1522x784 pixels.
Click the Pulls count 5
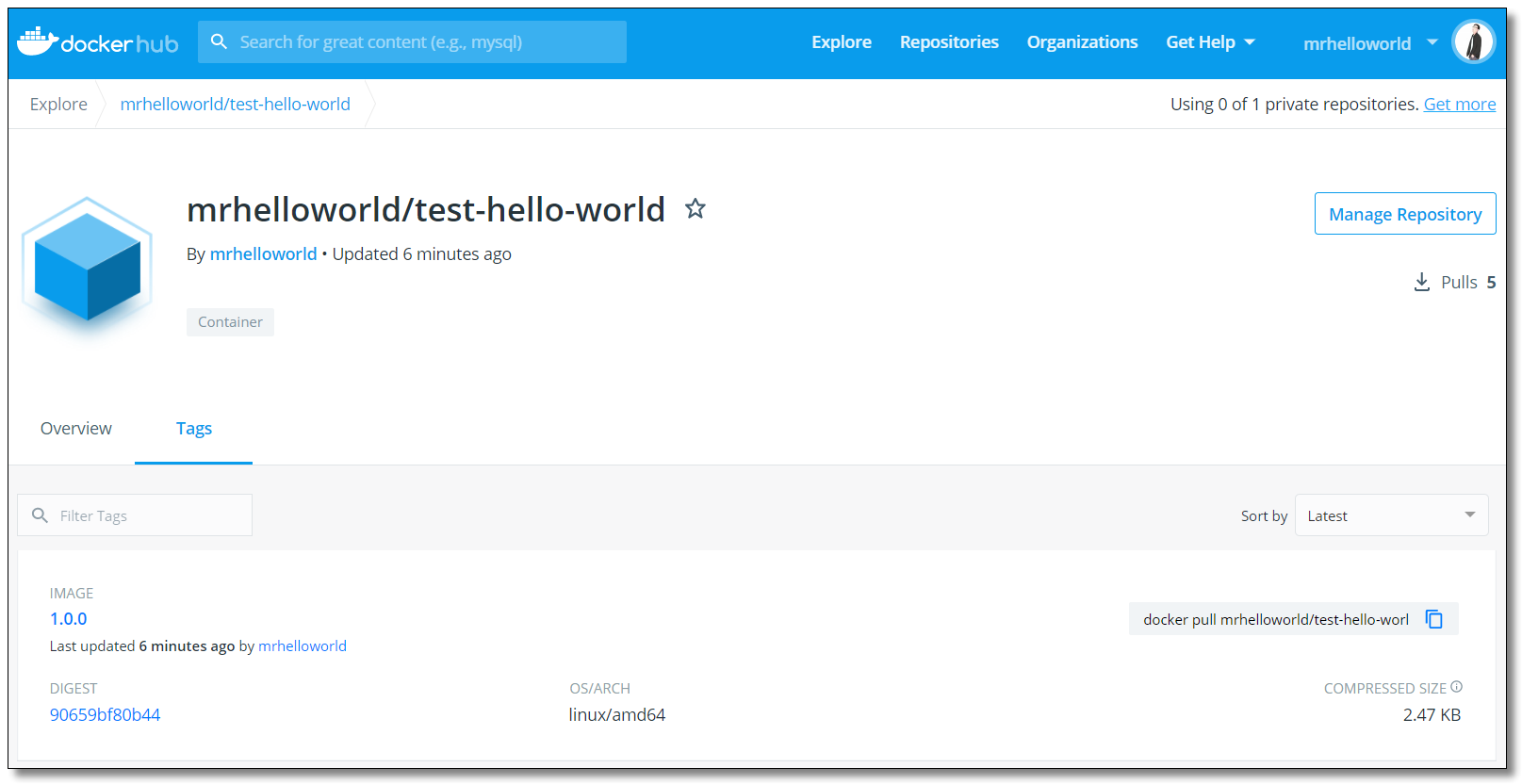click(x=1491, y=283)
